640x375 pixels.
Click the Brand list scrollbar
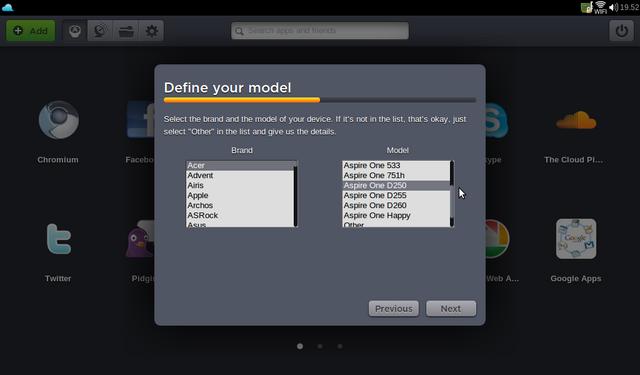296,194
